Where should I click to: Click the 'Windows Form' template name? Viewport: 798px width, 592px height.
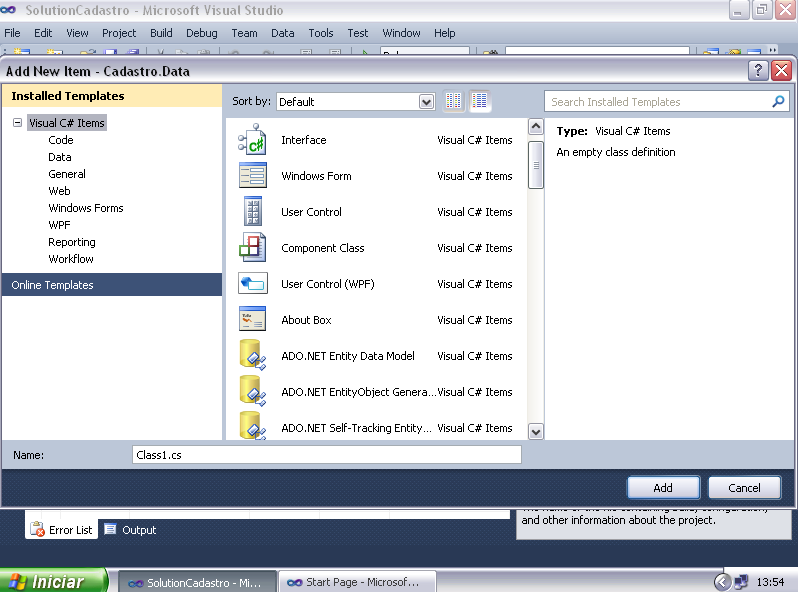click(316, 176)
